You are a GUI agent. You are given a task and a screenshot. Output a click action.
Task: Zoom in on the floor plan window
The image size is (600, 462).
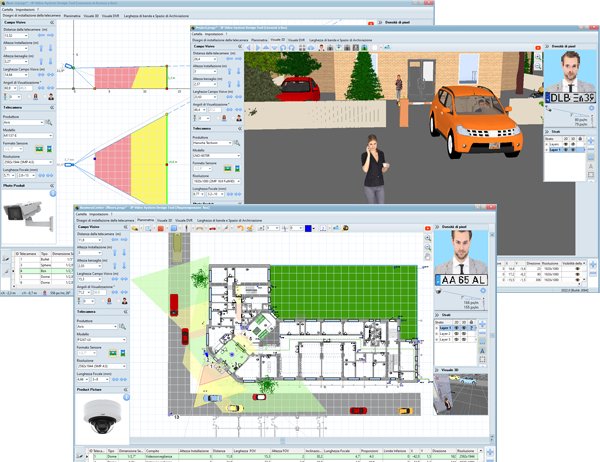(x=428, y=238)
